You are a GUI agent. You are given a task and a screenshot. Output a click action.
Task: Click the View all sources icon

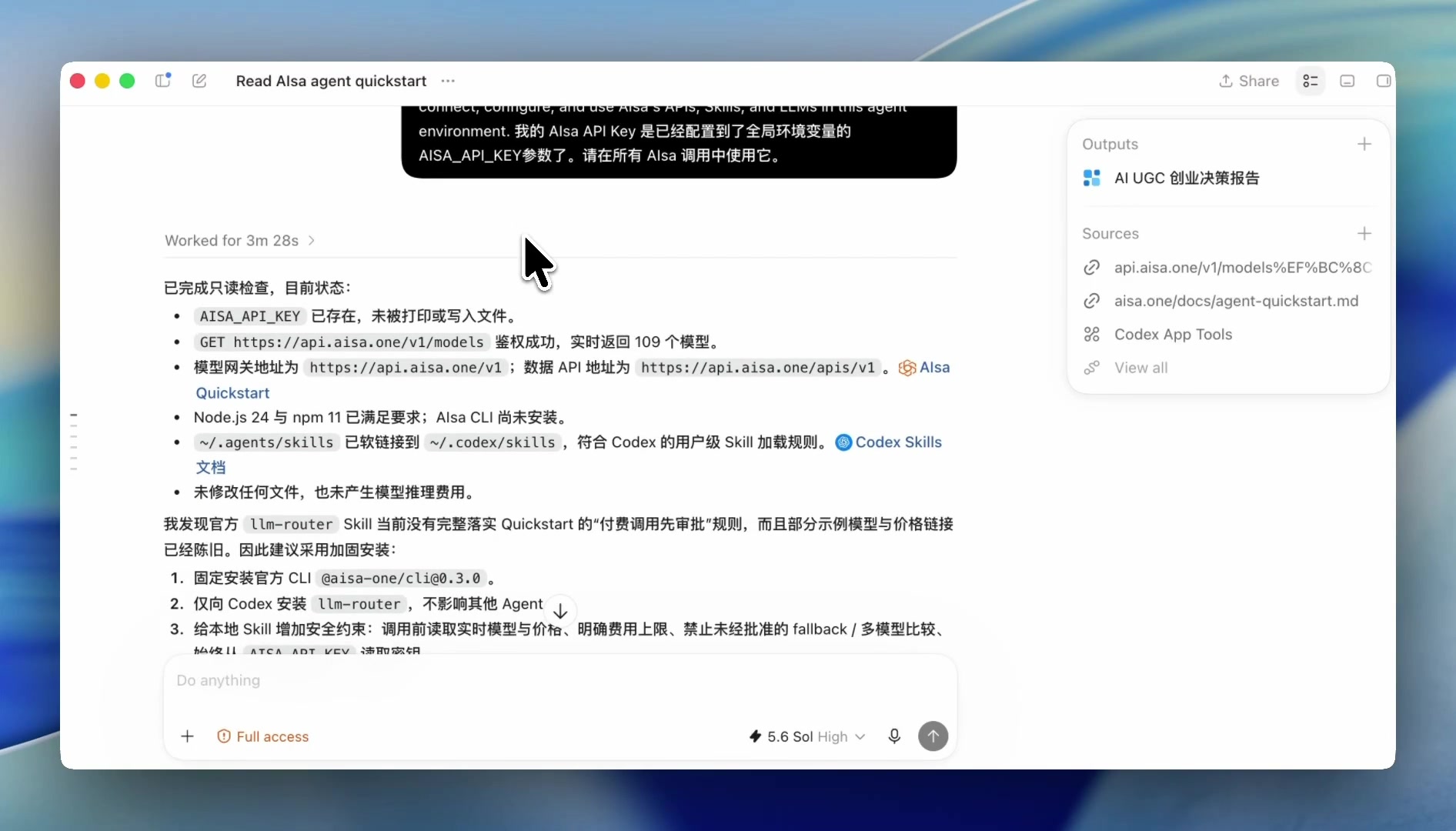pyautogui.click(x=1091, y=368)
